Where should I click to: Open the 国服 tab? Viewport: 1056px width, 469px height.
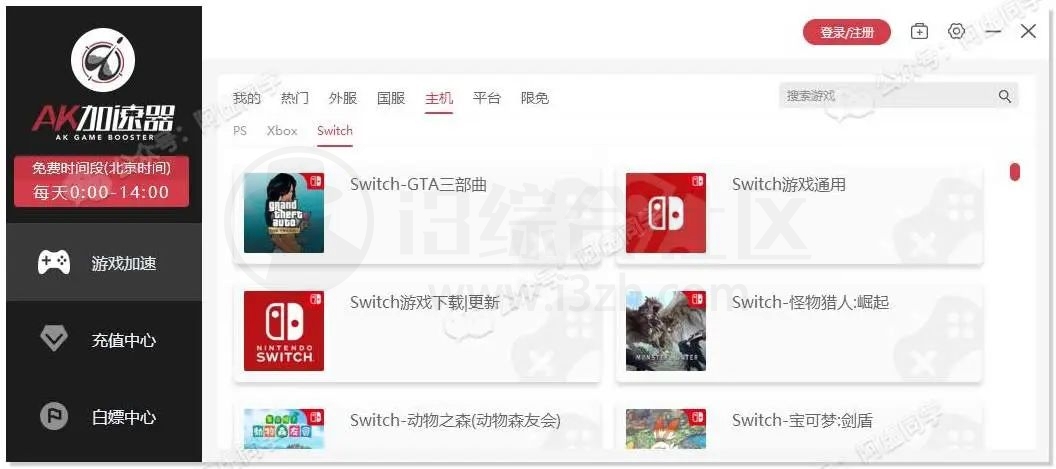pyautogui.click(x=391, y=98)
